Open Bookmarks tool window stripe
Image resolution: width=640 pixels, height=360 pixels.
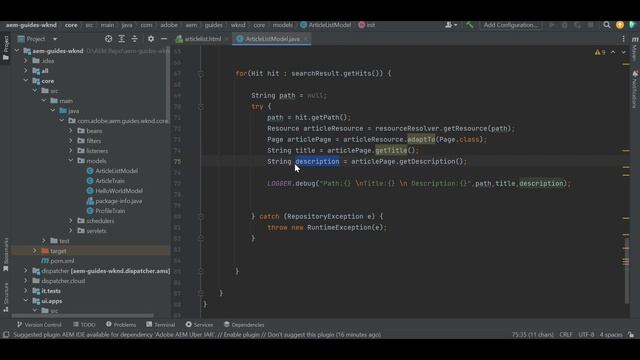tap(6, 255)
